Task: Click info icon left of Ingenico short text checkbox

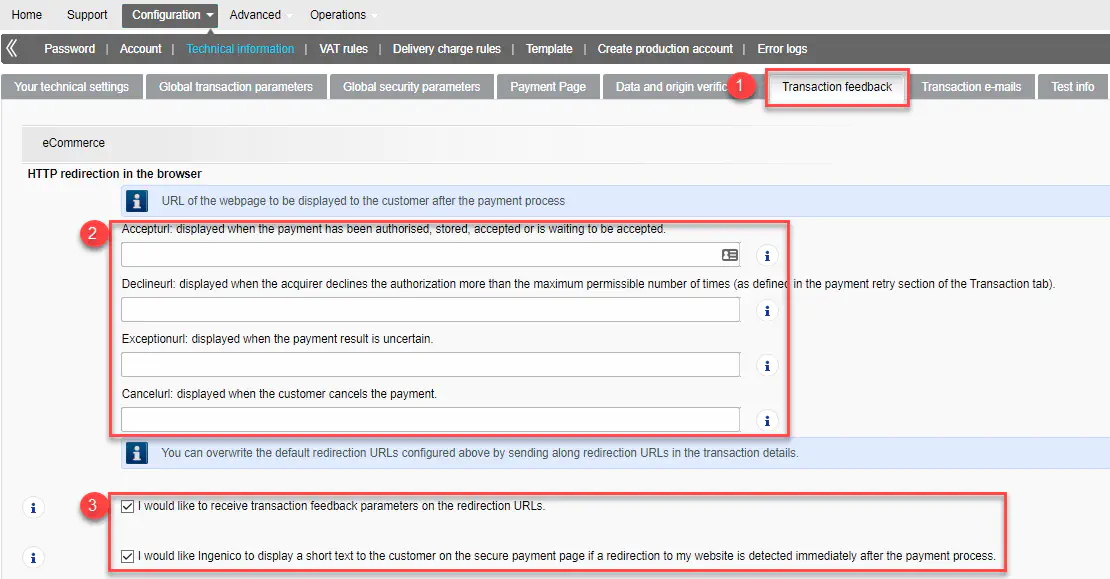Action: pyautogui.click(x=33, y=558)
